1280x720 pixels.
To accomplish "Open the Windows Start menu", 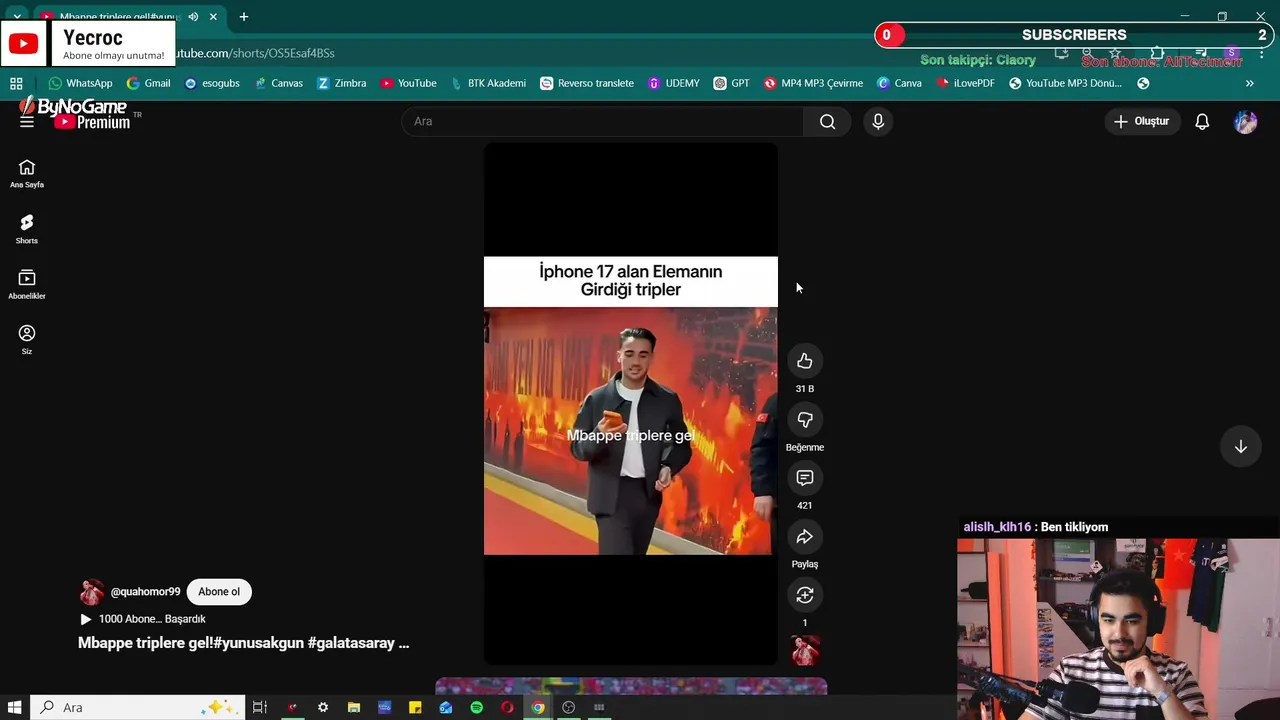I will (x=15, y=707).
